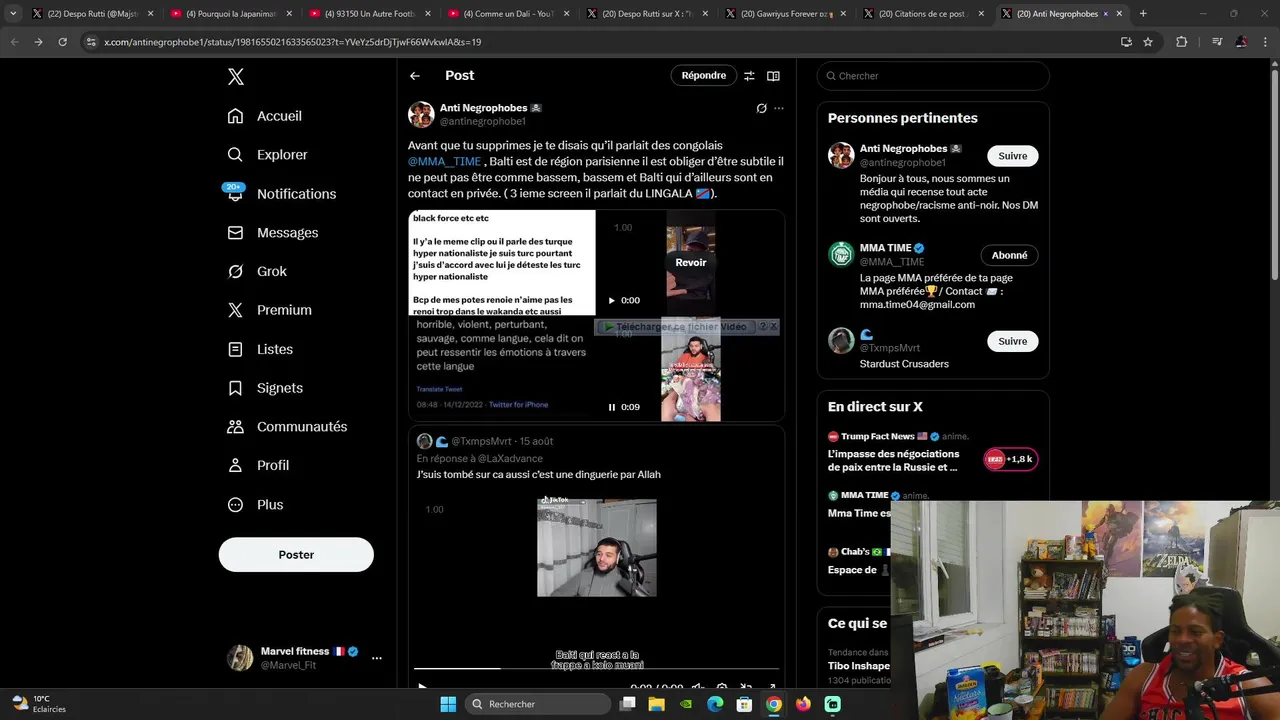Click the Chercher search field

tap(933, 76)
